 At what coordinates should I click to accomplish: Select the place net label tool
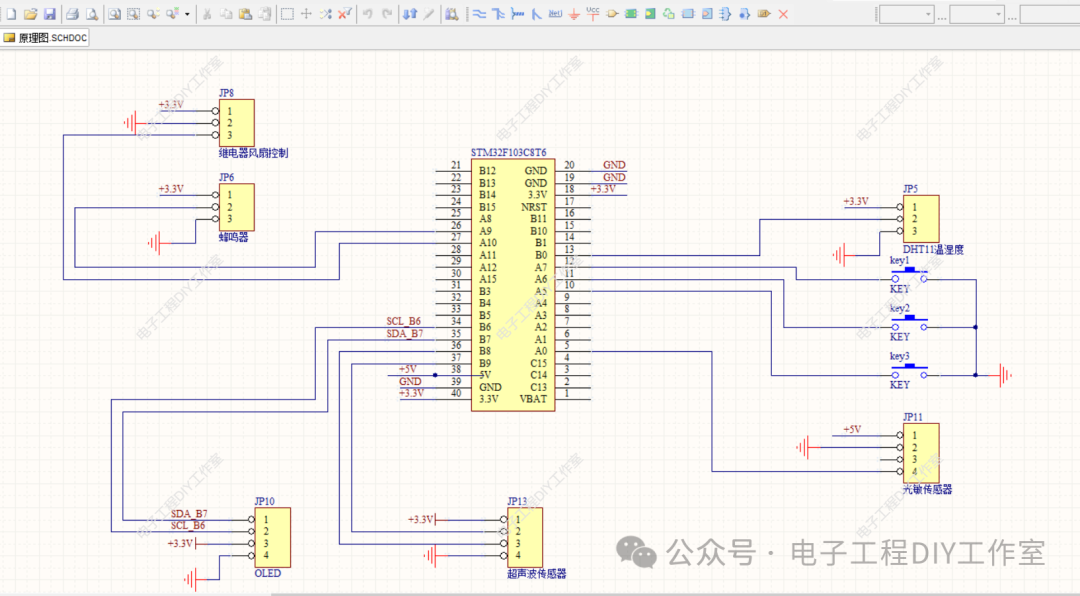click(x=555, y=14)
